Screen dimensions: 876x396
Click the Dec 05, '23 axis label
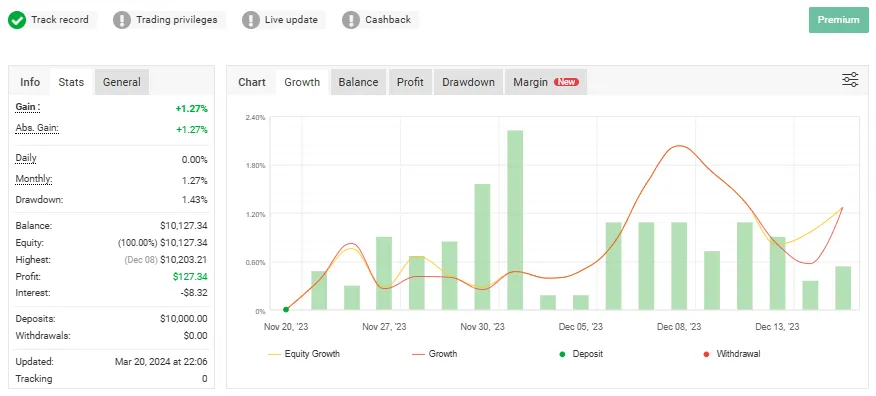click(581, 327)
